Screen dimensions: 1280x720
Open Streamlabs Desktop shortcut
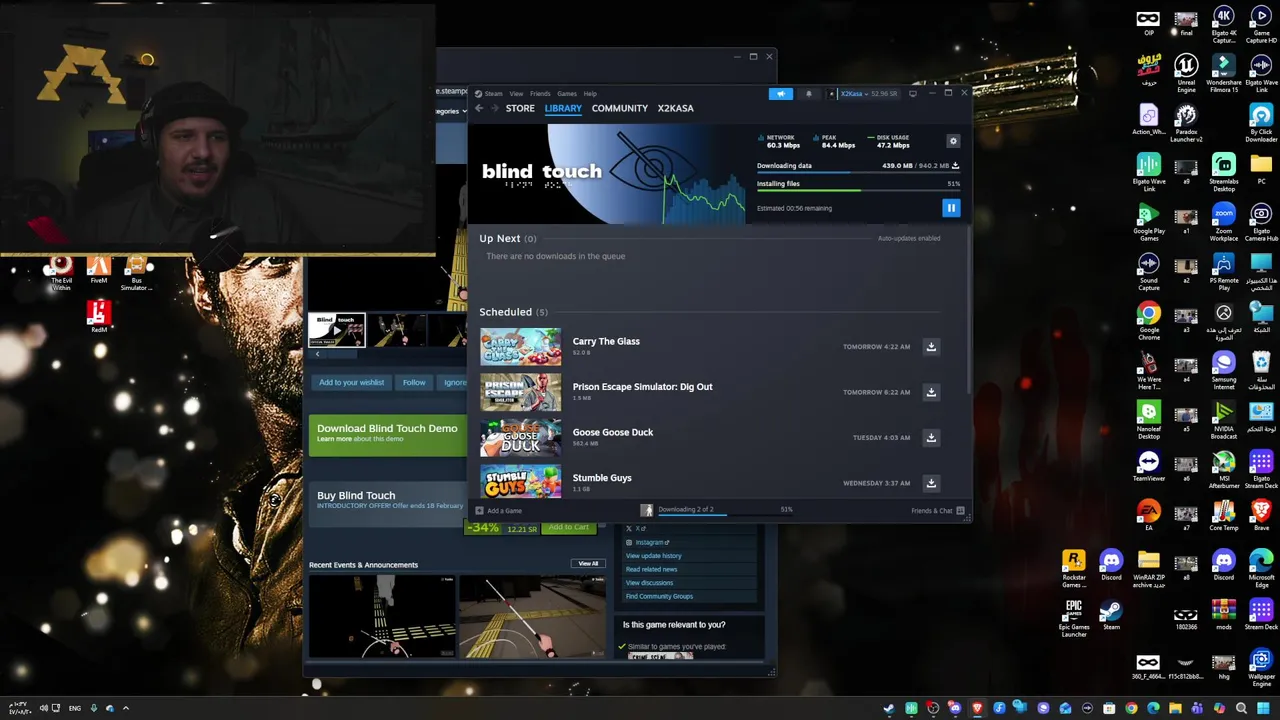1224,172
